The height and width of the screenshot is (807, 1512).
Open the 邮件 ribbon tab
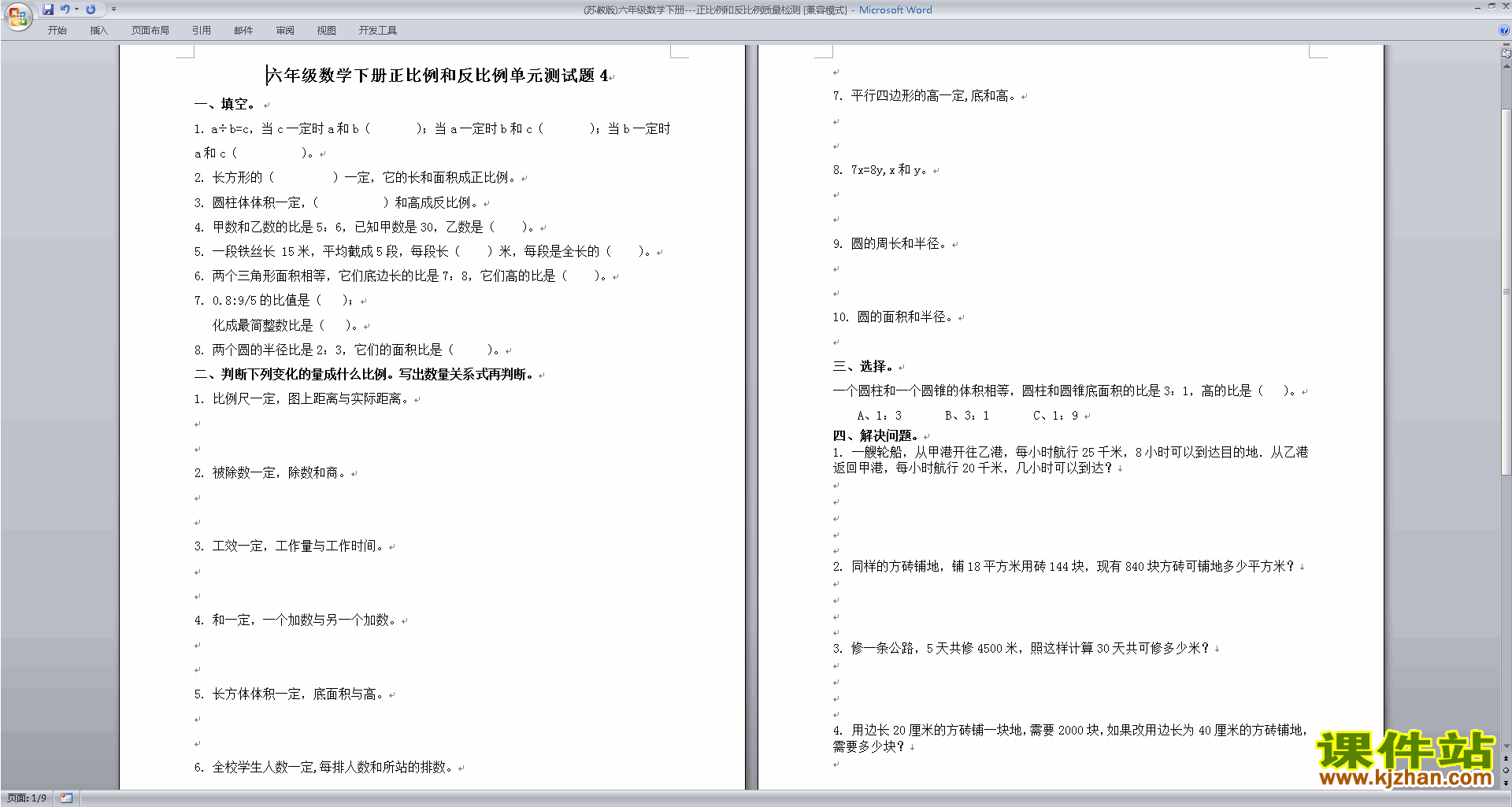click(x=243, y=31)
